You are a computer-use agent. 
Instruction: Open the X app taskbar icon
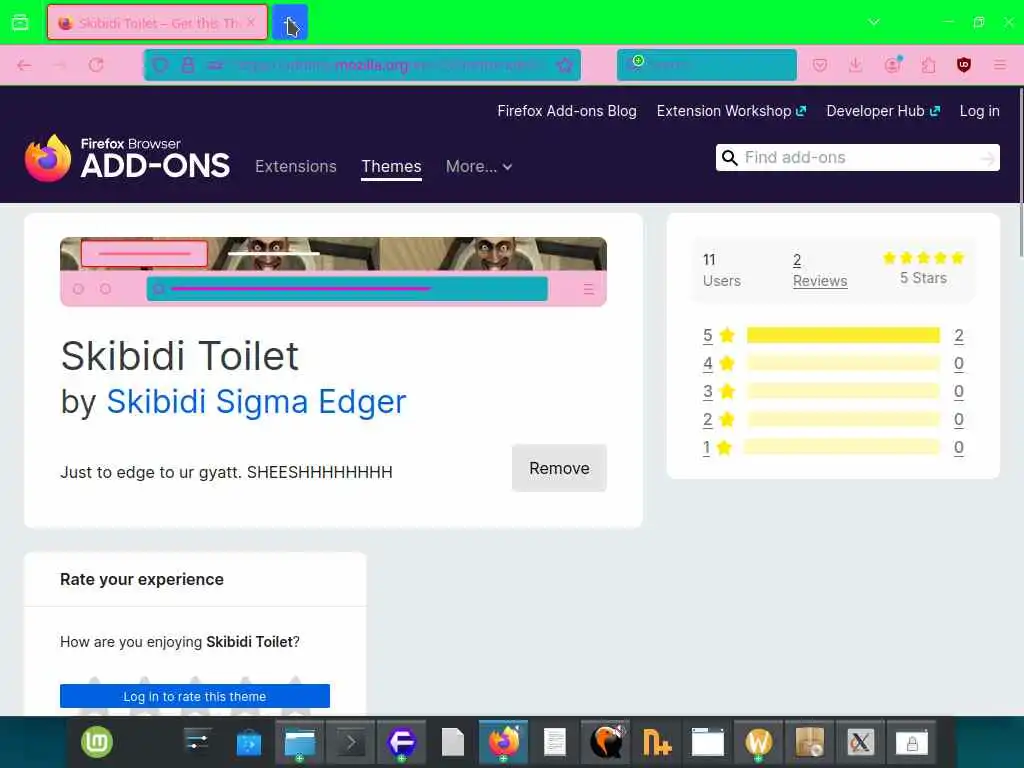click(860, 743)
